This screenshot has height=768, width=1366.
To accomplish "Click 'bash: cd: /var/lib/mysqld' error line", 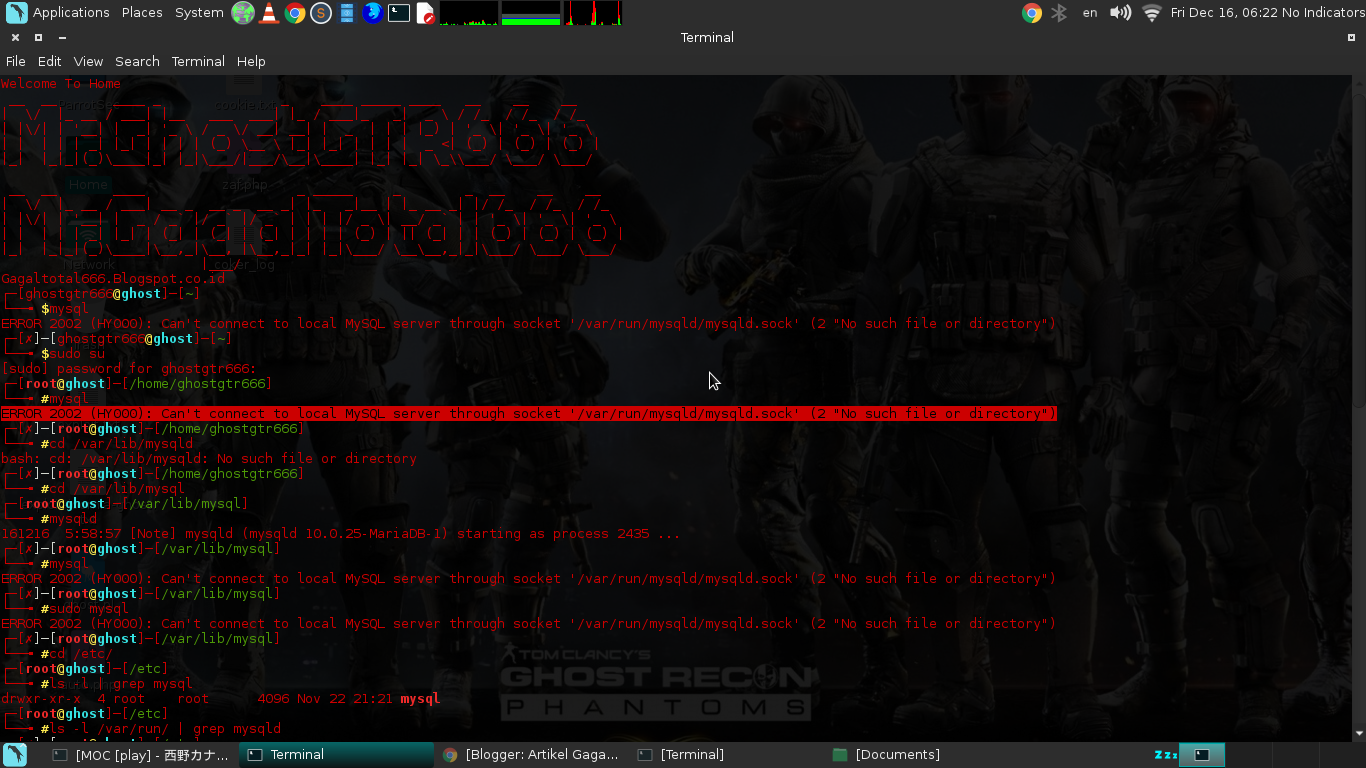I will coord(209,459).
